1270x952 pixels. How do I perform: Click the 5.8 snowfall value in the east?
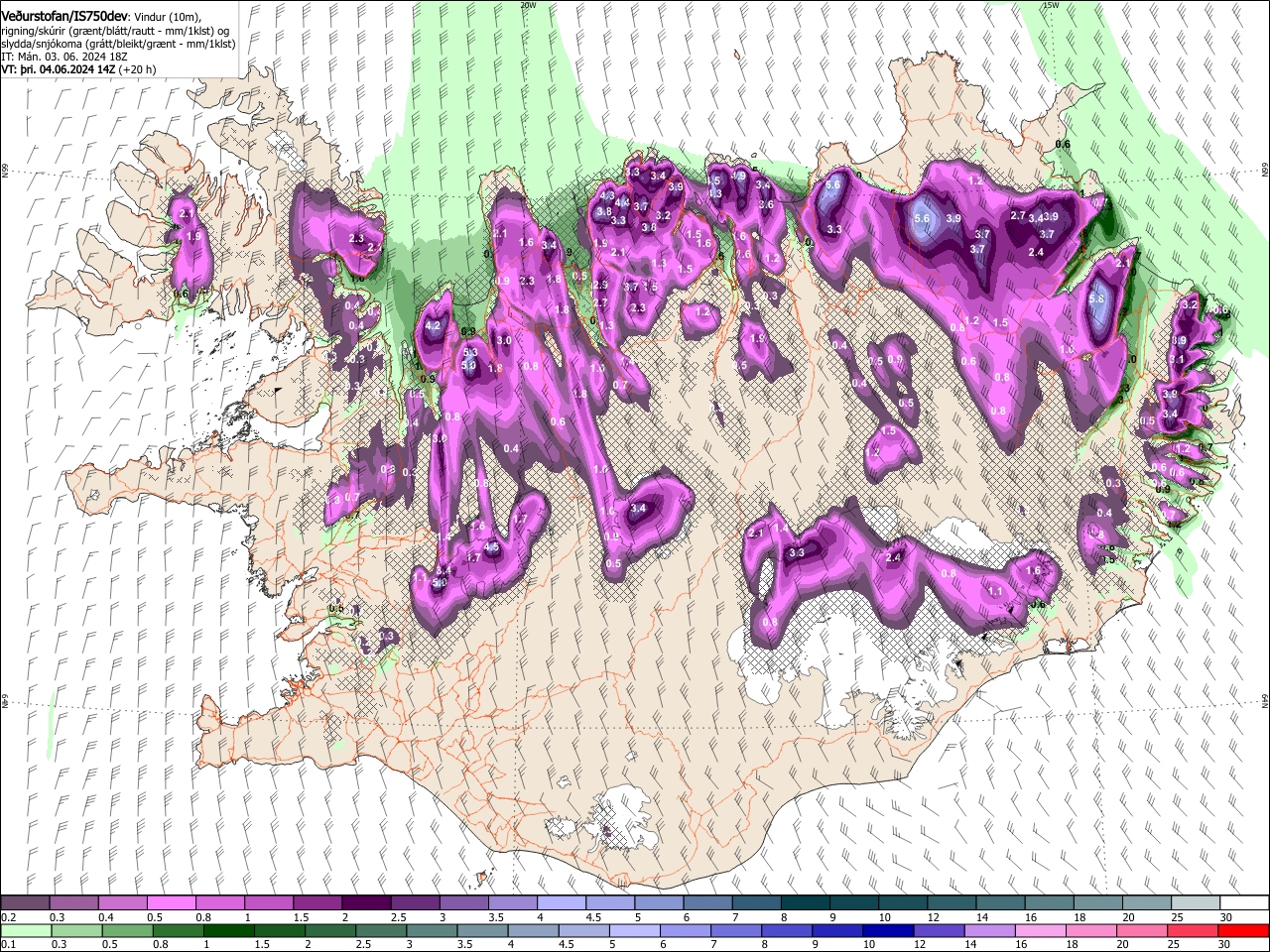1096,298
